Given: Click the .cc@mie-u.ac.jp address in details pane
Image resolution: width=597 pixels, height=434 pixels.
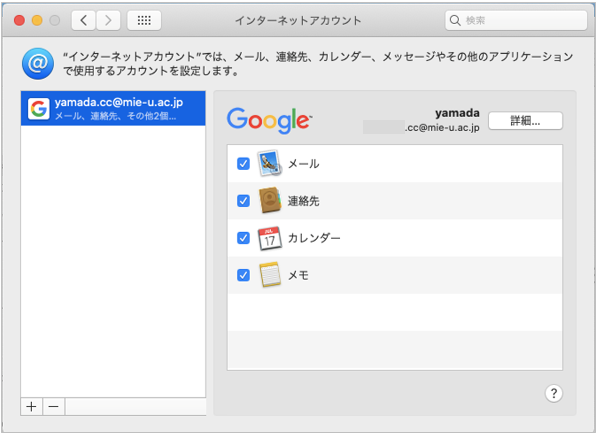Looking at the screenshot, I should [x=442, y=128].
